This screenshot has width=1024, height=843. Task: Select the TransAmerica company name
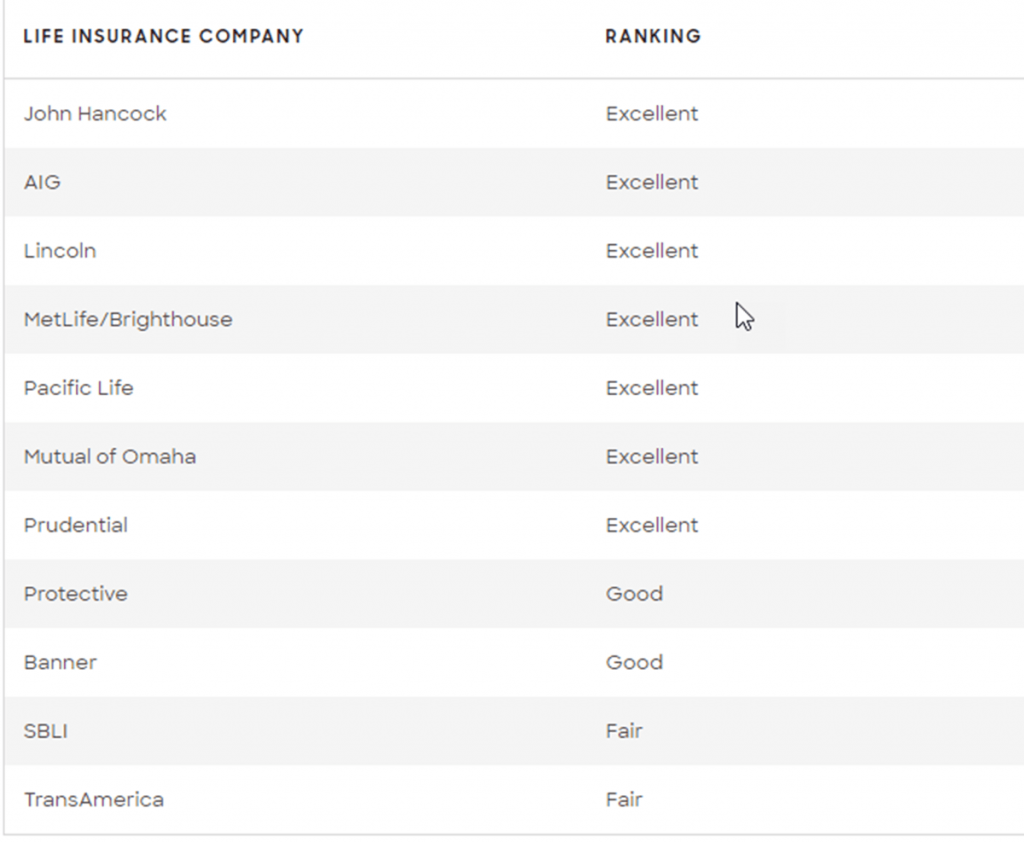pos(94,800)
